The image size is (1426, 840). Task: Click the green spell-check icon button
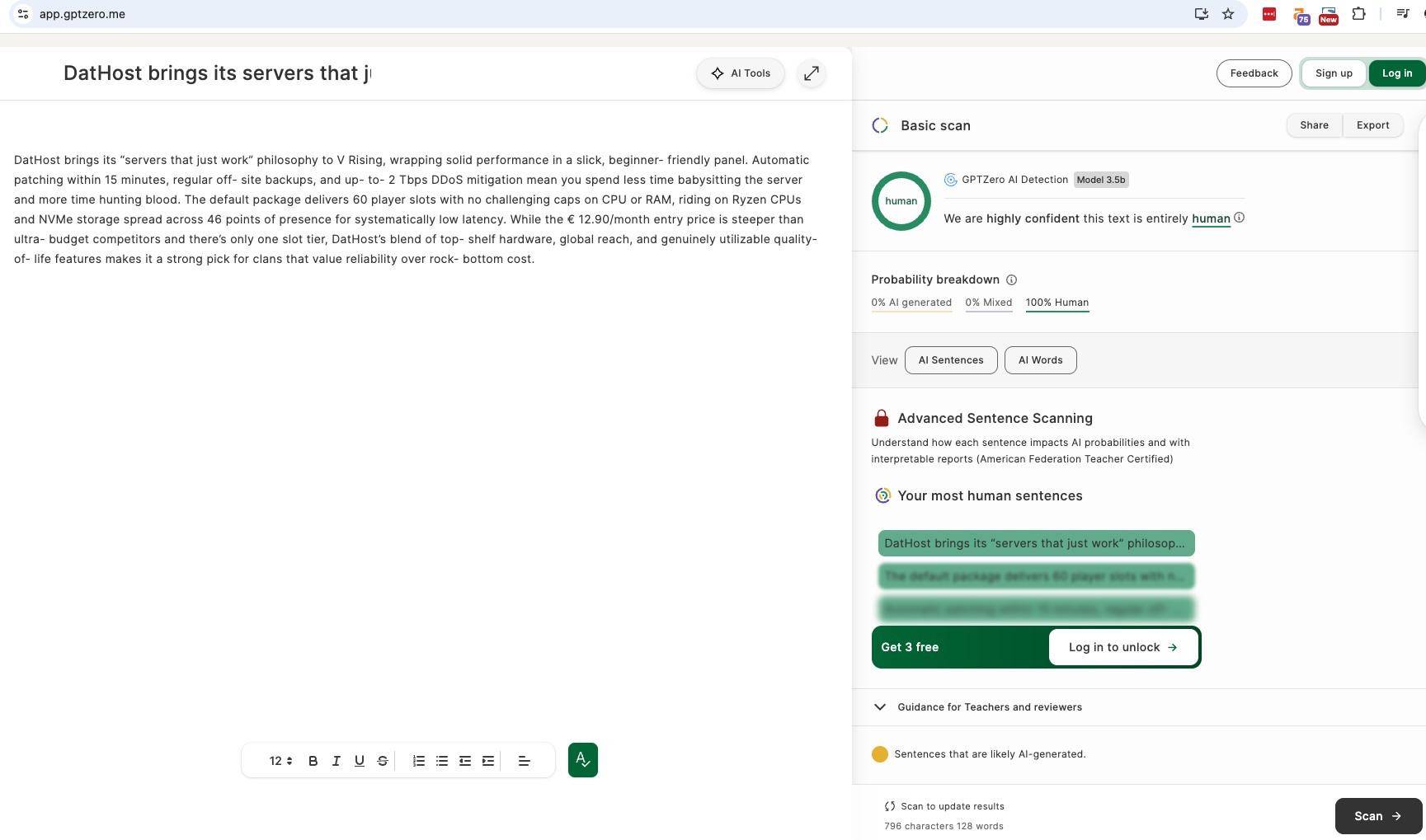pyautogui.click(x=583, y=760)
